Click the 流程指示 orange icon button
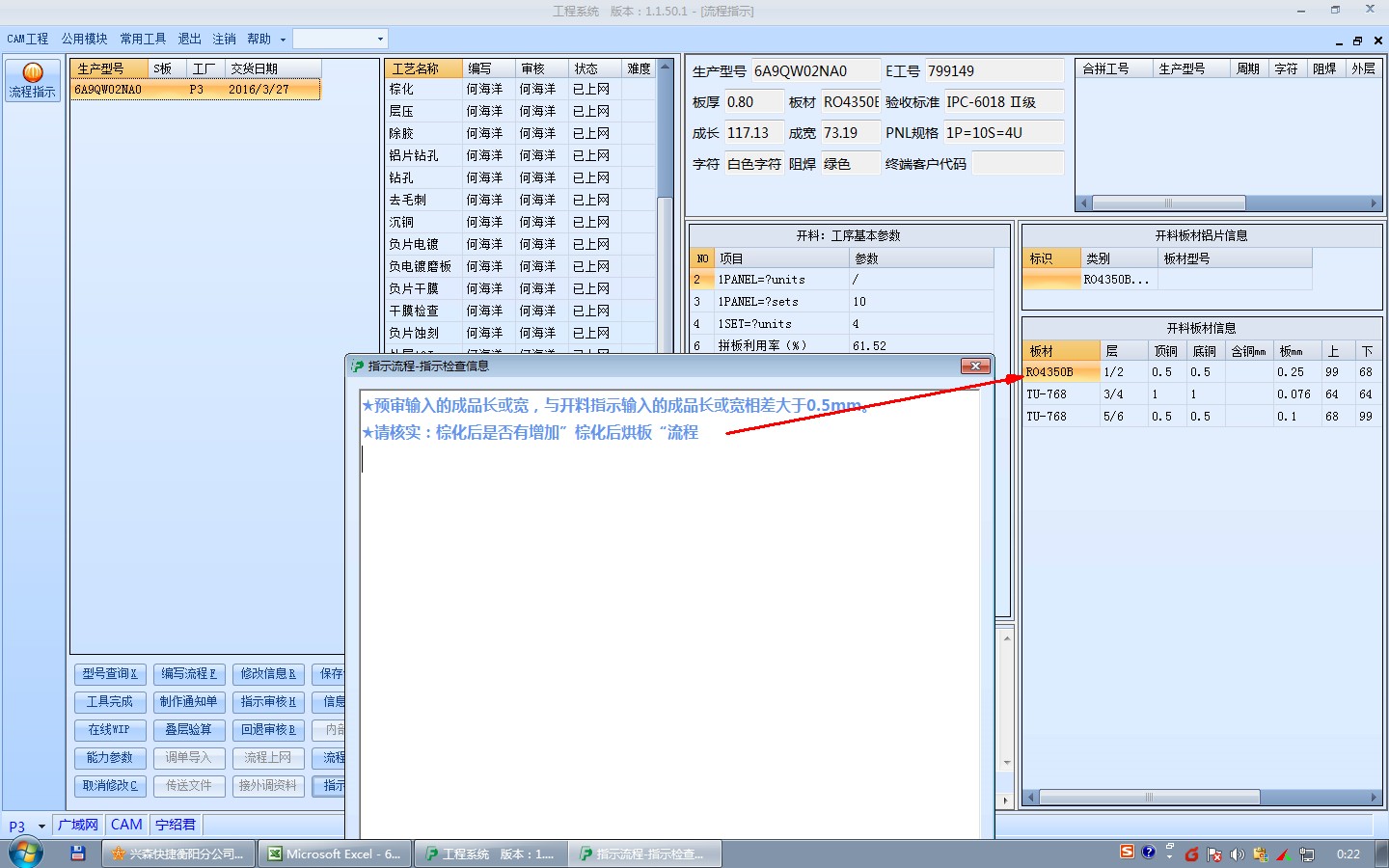The height and width of the screenshot is (868, 1389). pos(33,81)
